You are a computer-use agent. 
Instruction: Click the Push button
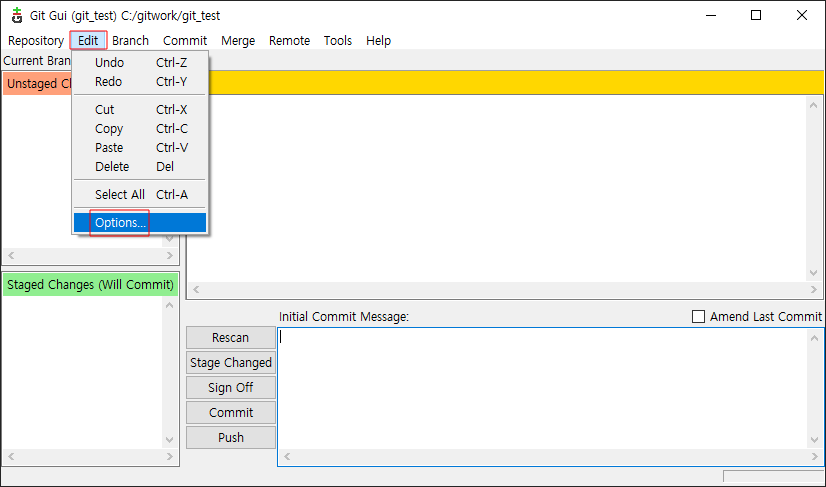(x=231, y=437)
